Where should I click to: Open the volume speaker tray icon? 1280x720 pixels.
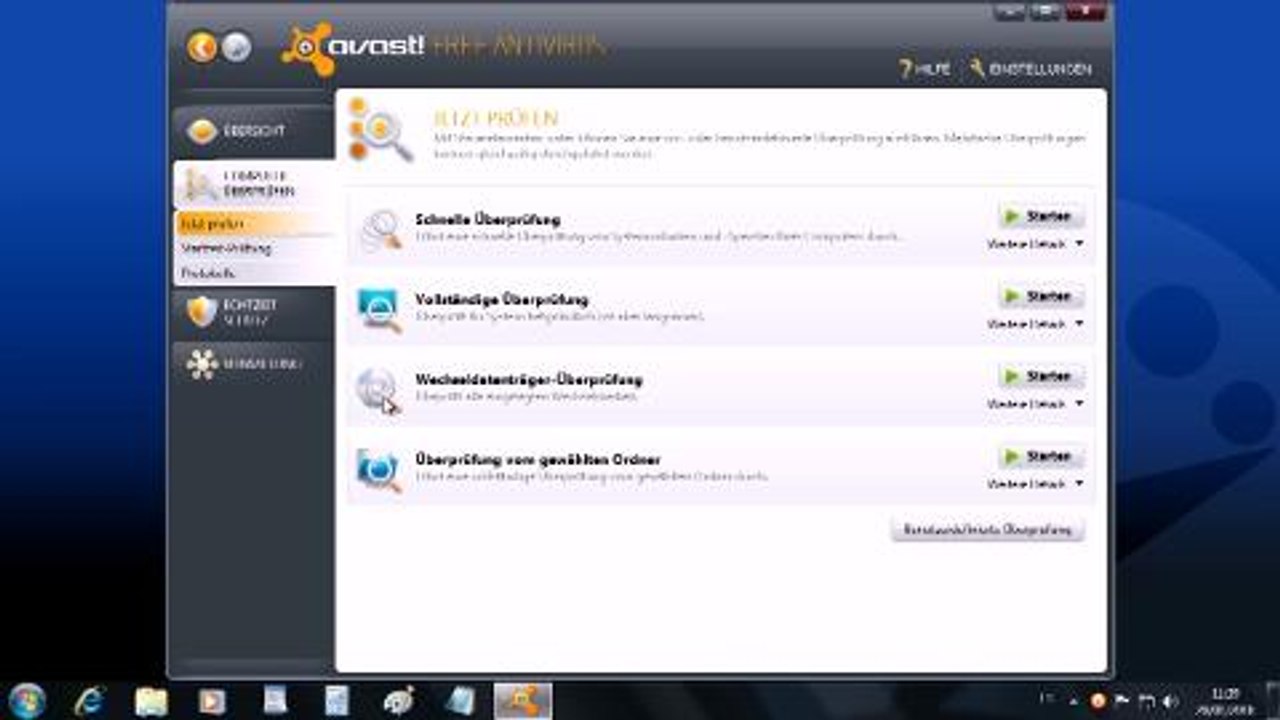[x=1169, y=701]
